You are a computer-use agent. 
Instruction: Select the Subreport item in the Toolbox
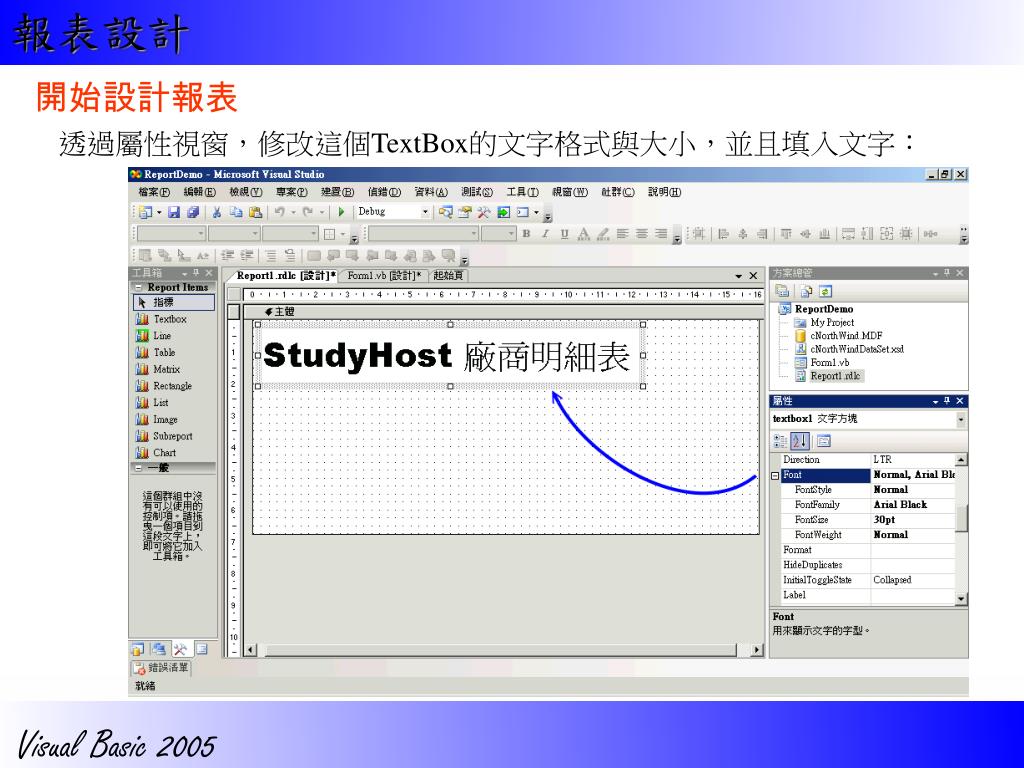coord(174,436)
